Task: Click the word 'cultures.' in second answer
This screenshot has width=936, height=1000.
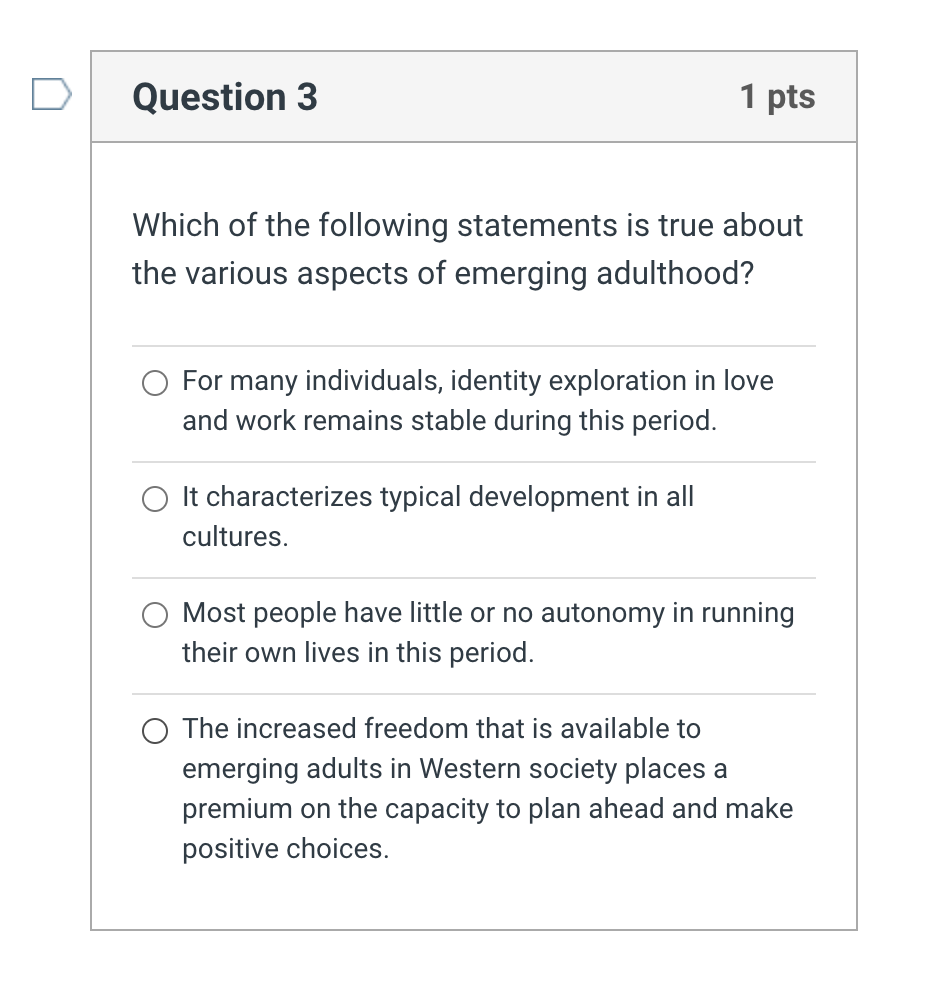Action: 235,537
